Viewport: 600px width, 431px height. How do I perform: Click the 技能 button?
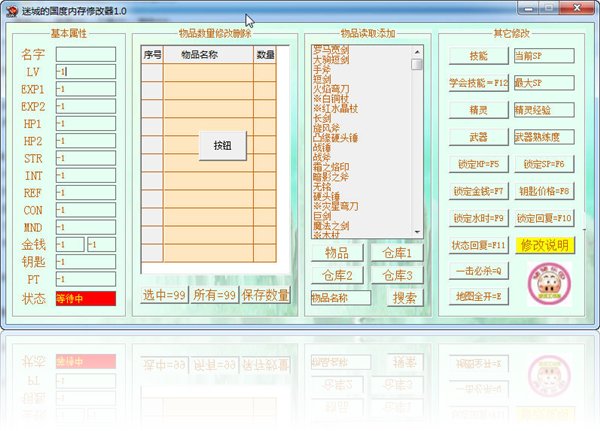point(479,56)
